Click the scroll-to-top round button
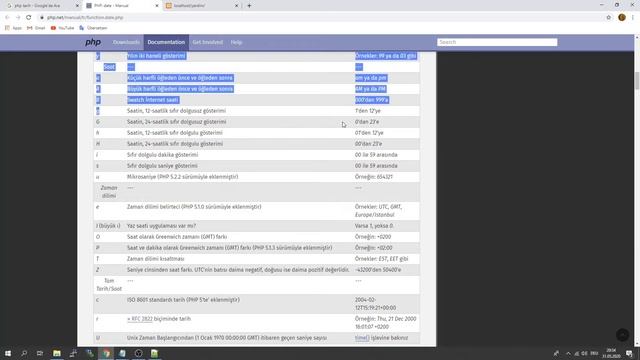The height and width of the screenshot is (360, 640). click(622, 335)
